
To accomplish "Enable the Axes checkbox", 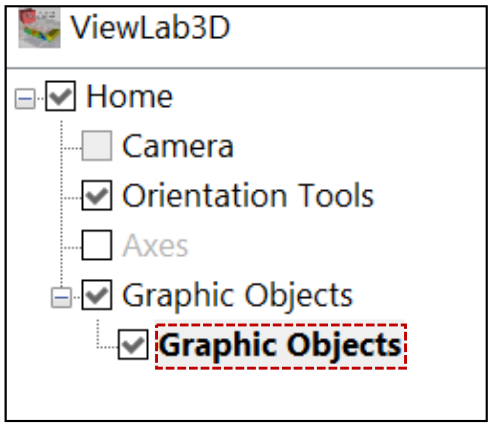I will click(97, 245).
